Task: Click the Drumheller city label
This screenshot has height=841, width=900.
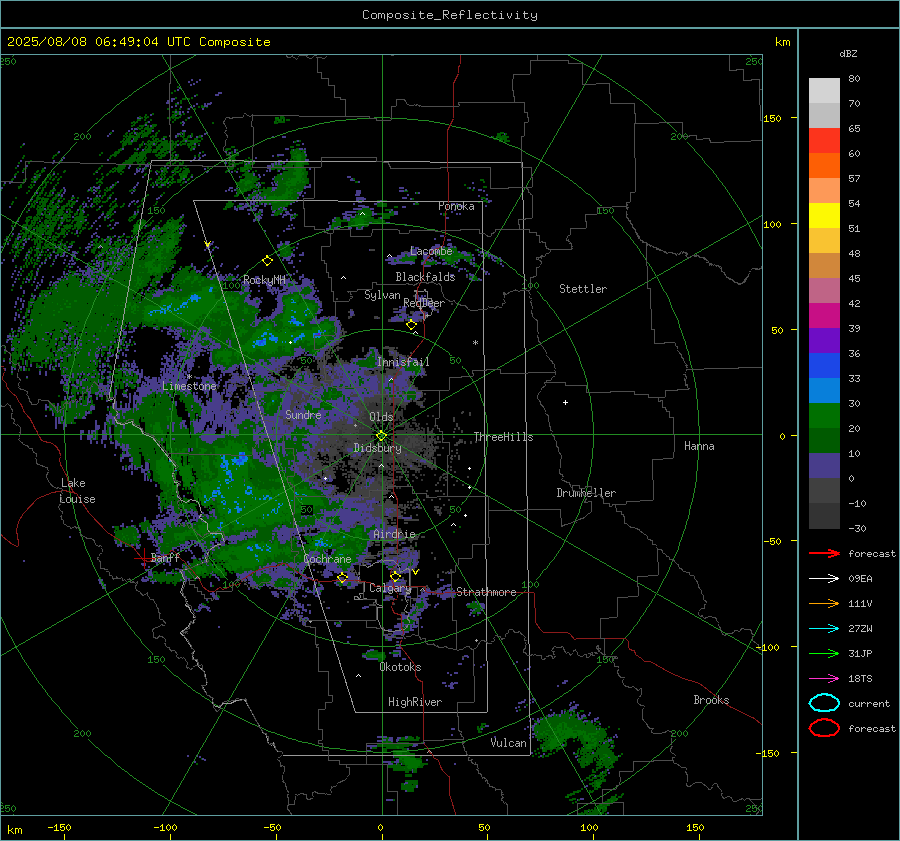Action: [x=586, y=493]
